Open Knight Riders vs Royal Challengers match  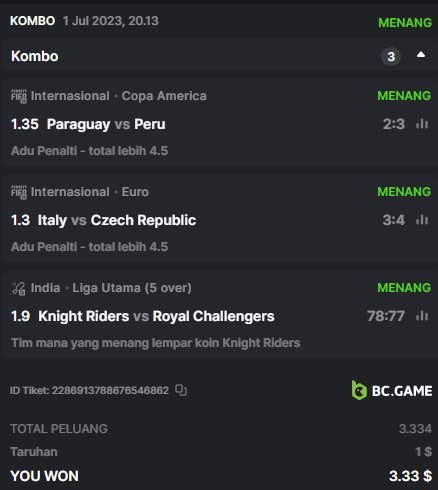[156, 316]
